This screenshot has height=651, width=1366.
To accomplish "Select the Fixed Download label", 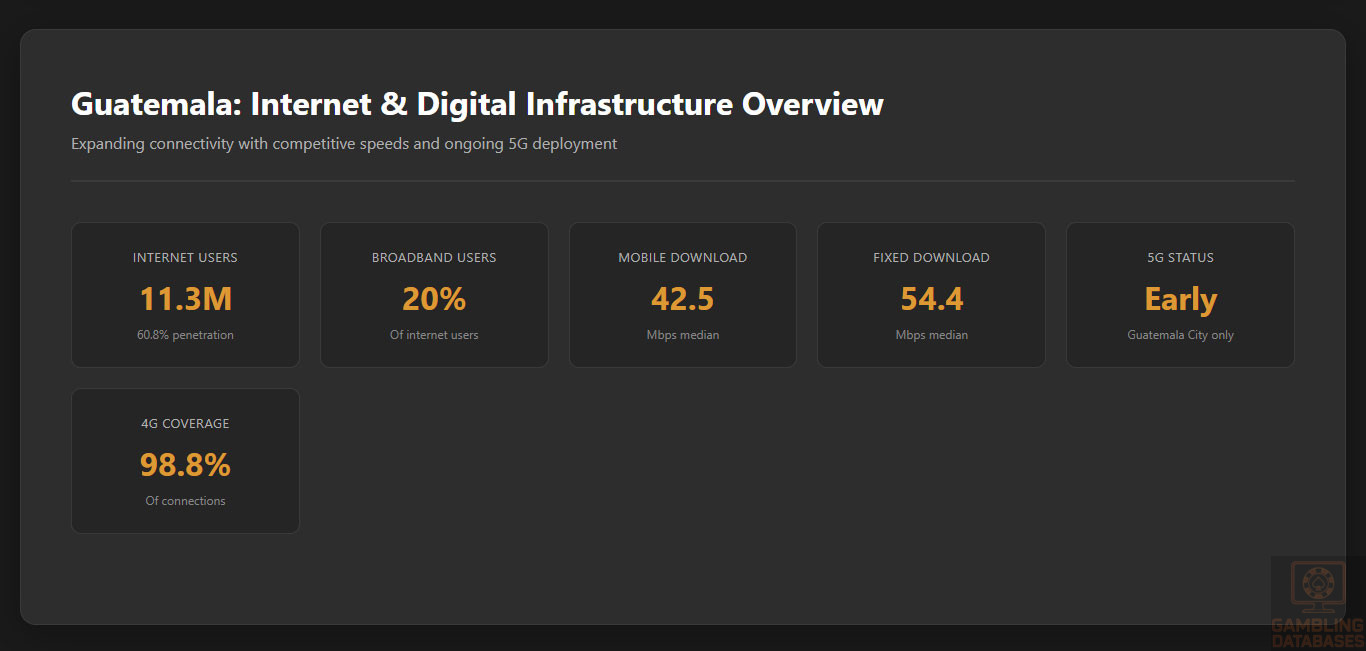I will point(931,258).
